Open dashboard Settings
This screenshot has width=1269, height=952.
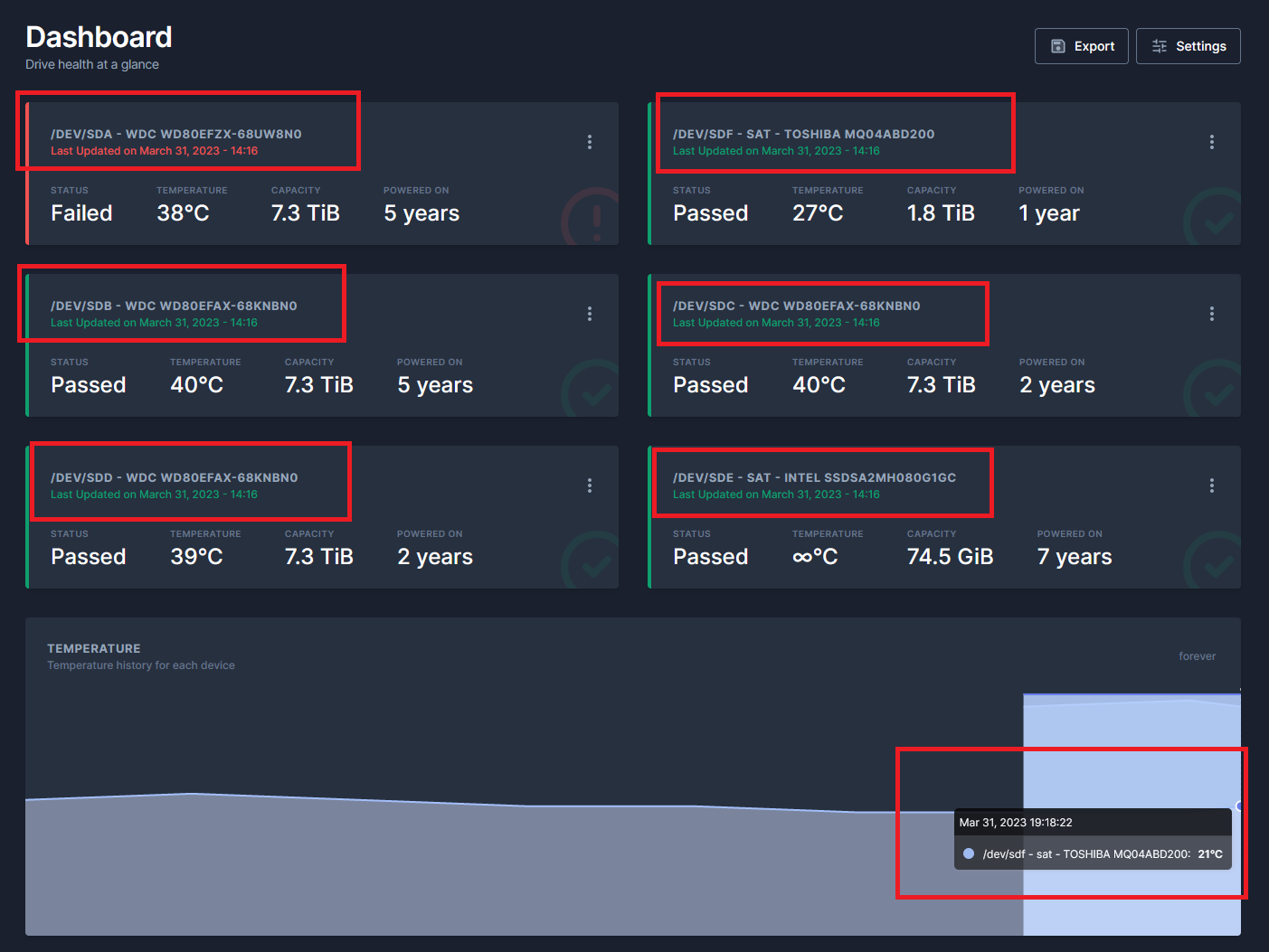click(x=1188, y=46)
